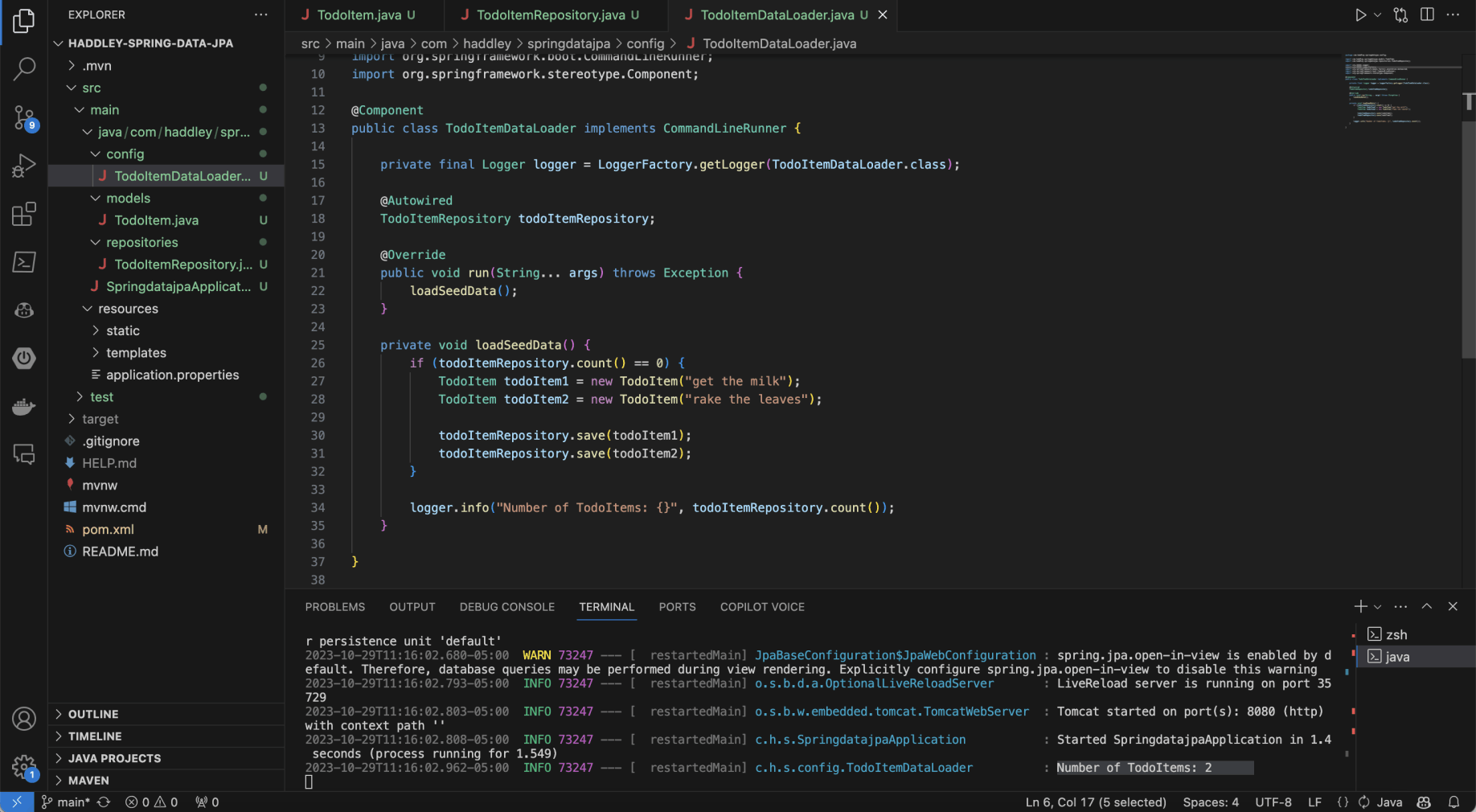Open the new terminal launch profile dropdown
The width and height of the screenshot is (1476, 812).
(1378, 607)
